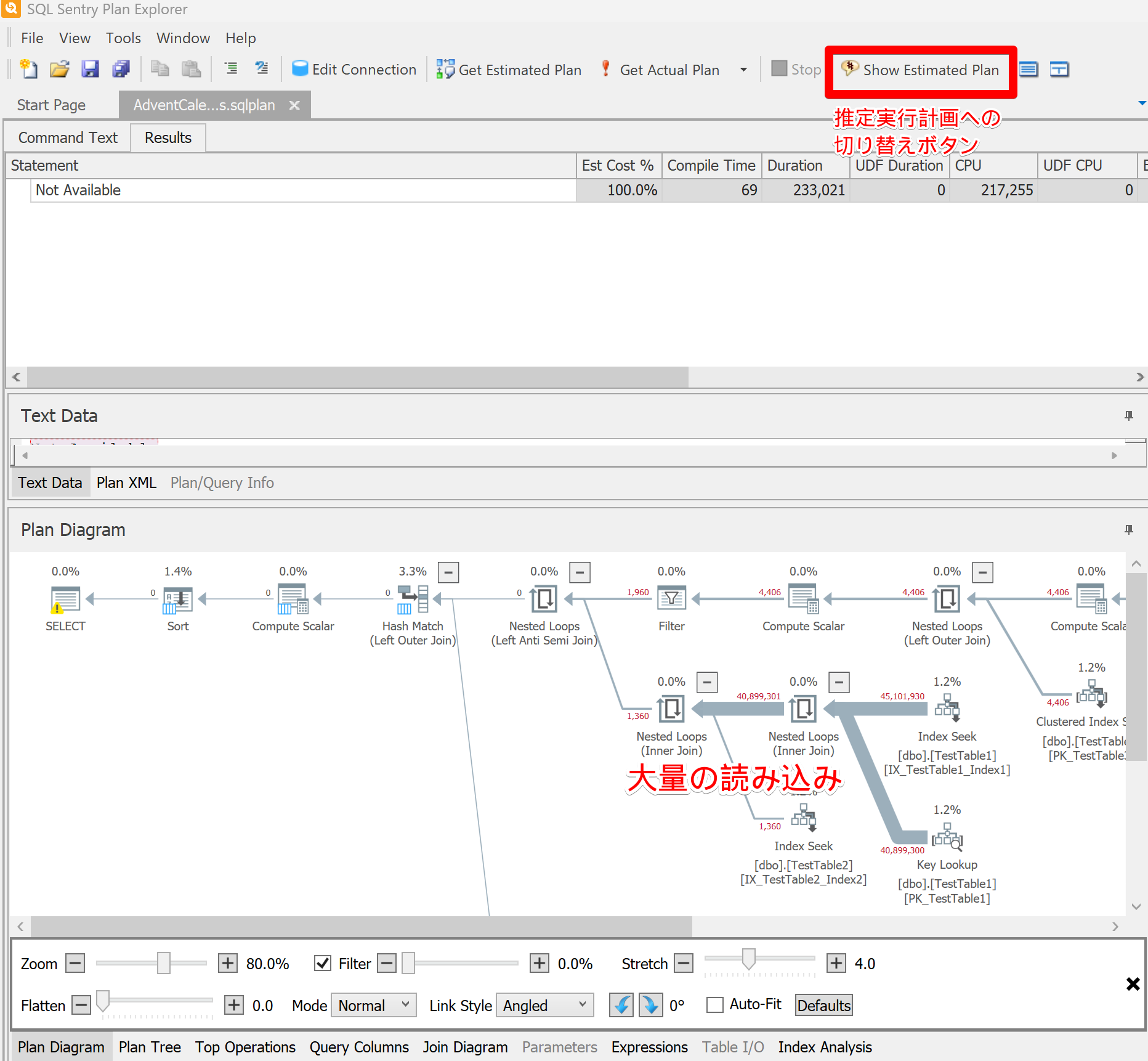This screenshot has height=1061, width=1148.
Task: Pin the Text Data panel
Action: [1129, 416]
